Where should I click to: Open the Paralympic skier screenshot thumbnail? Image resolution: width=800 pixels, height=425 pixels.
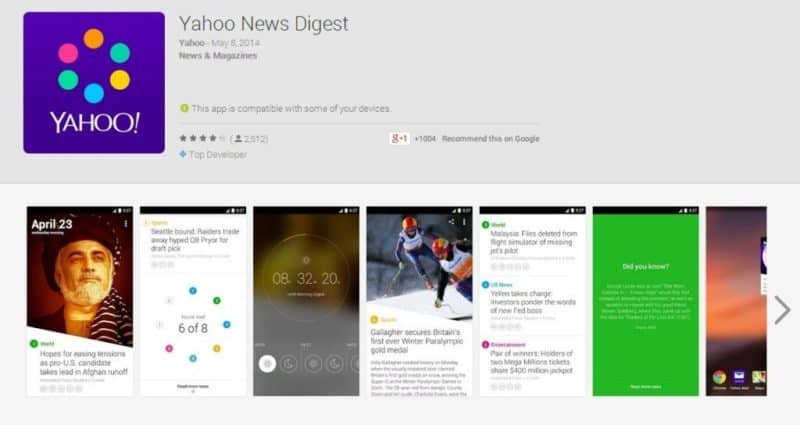click(x=419, y=301)
